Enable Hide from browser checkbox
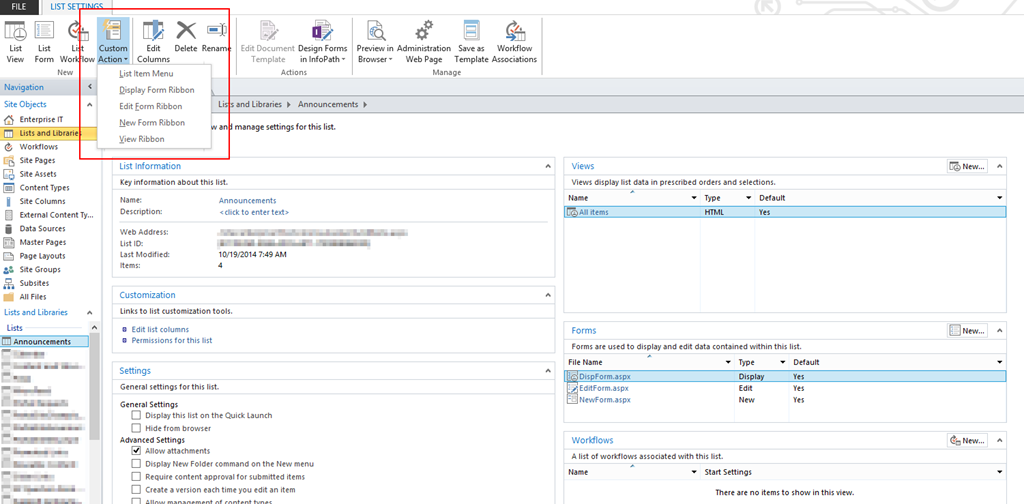 point(136,427)
